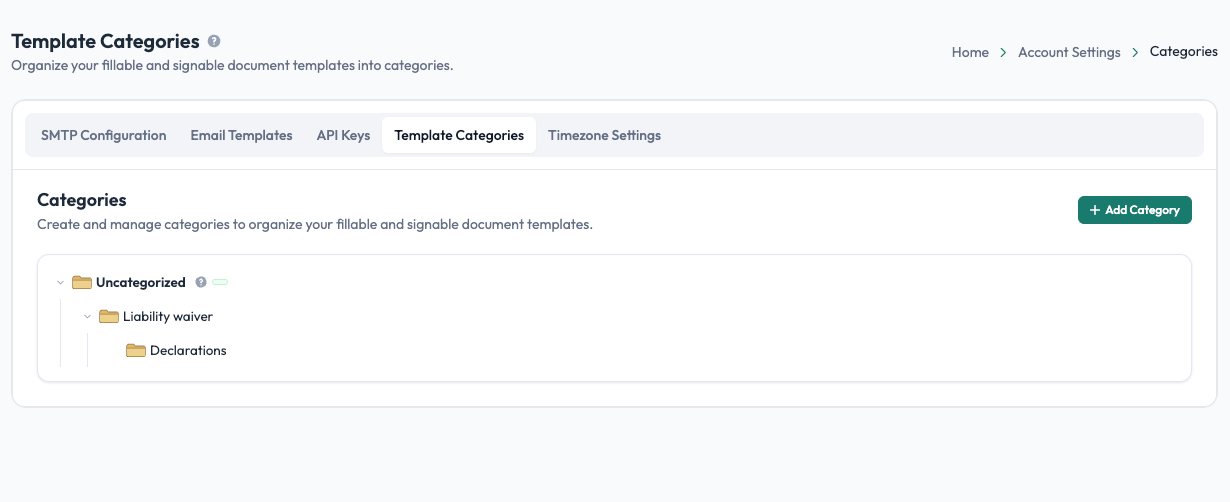The width and height of the screenshot is (1230, 502).
Task: Open the SMTP Configuration tab
Action: click(104, 135)
